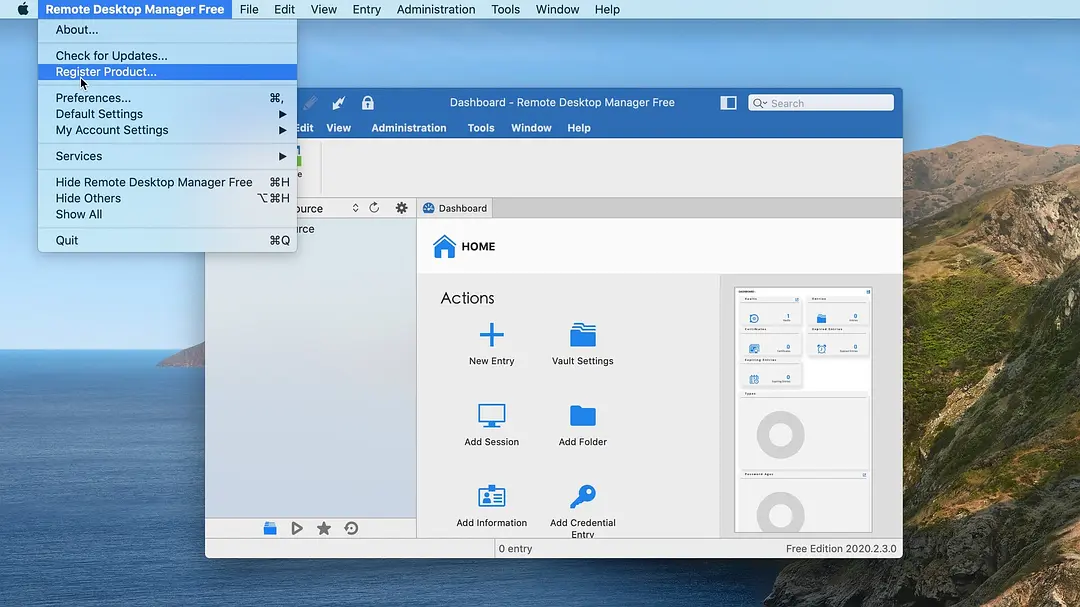Viewport: 1080px width, 607px height.
Task: Open the macOS Help menu
Action: pos(607,9)
